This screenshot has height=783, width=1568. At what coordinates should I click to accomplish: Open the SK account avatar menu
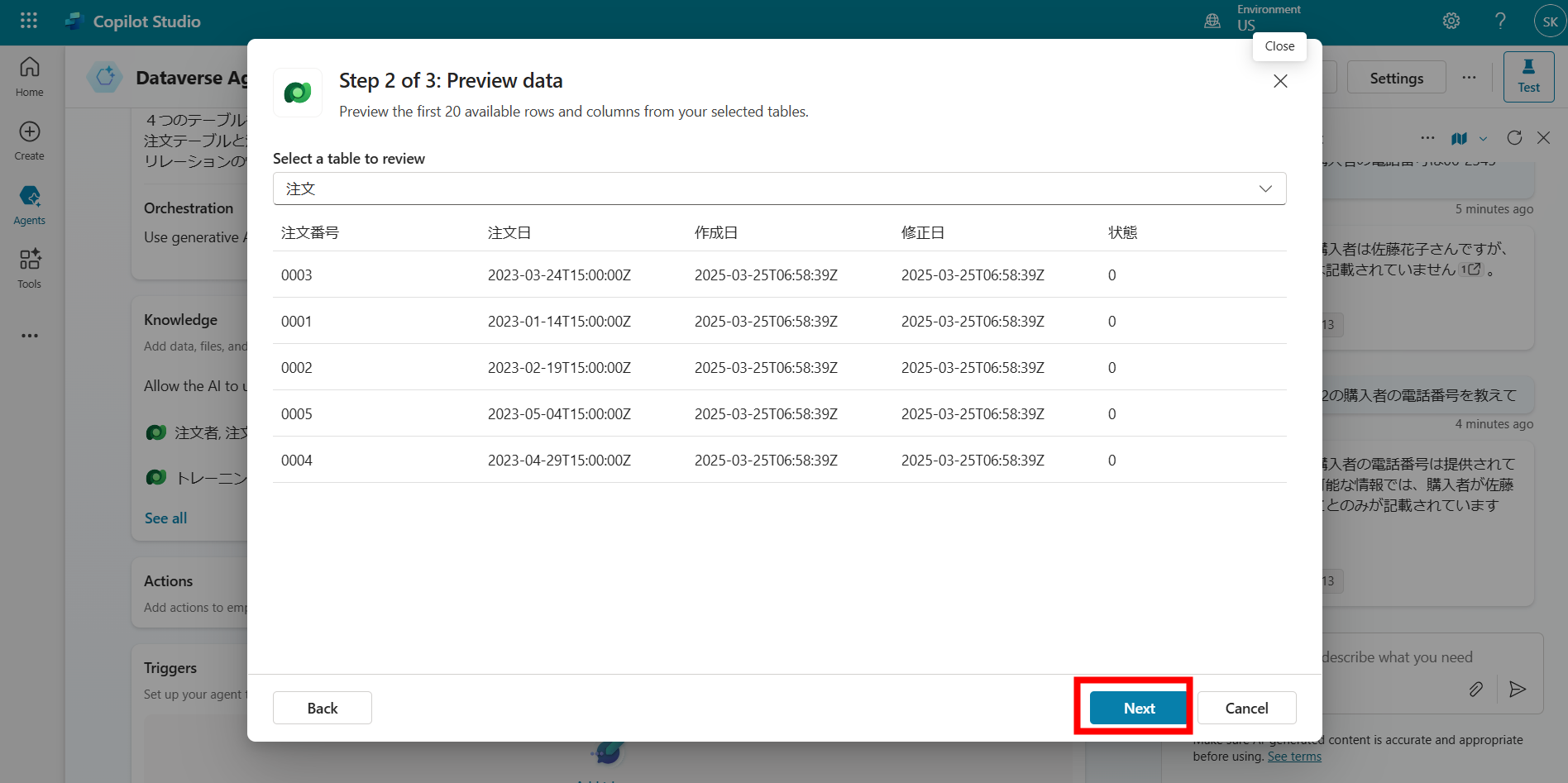pos(1550,20)
